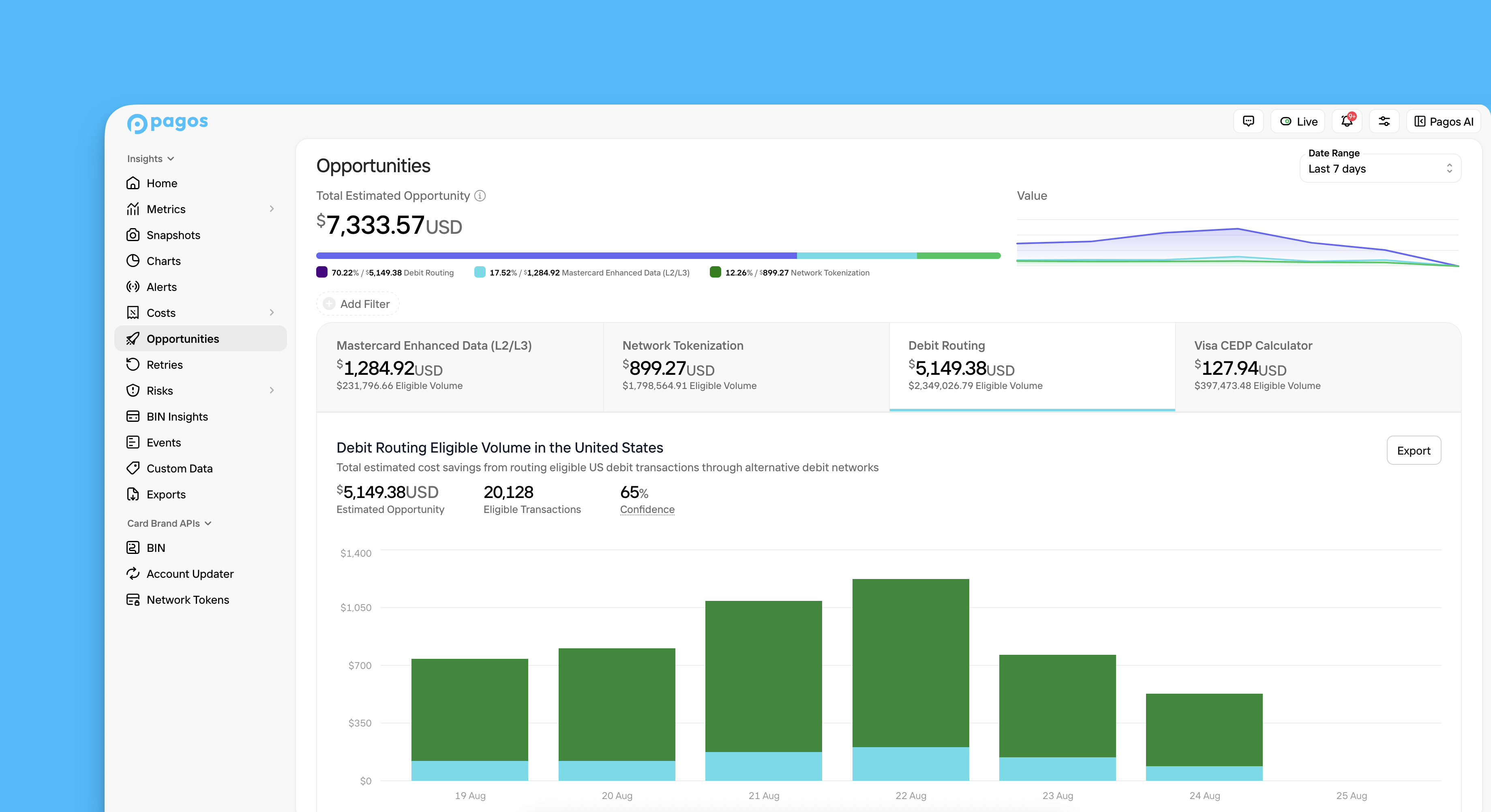Click the Network Tokens card-lock icon
This screenshot has height=812, width=1491.
(133, 600)
